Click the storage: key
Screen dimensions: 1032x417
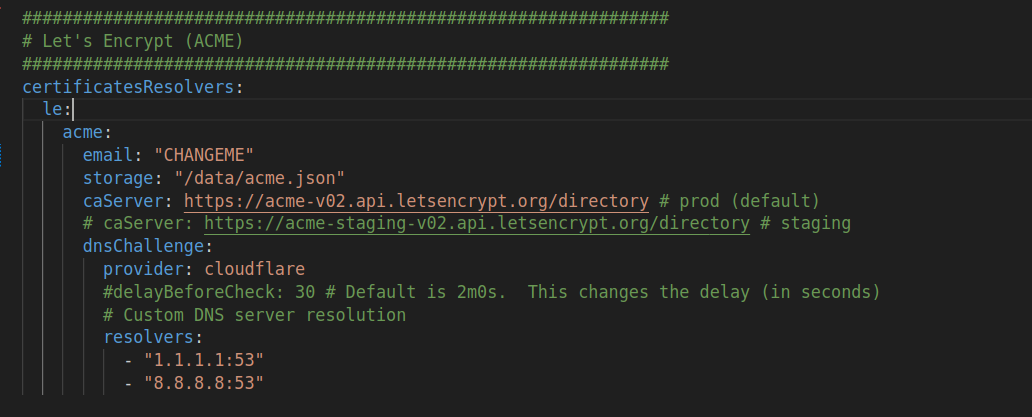click(122, 178)
